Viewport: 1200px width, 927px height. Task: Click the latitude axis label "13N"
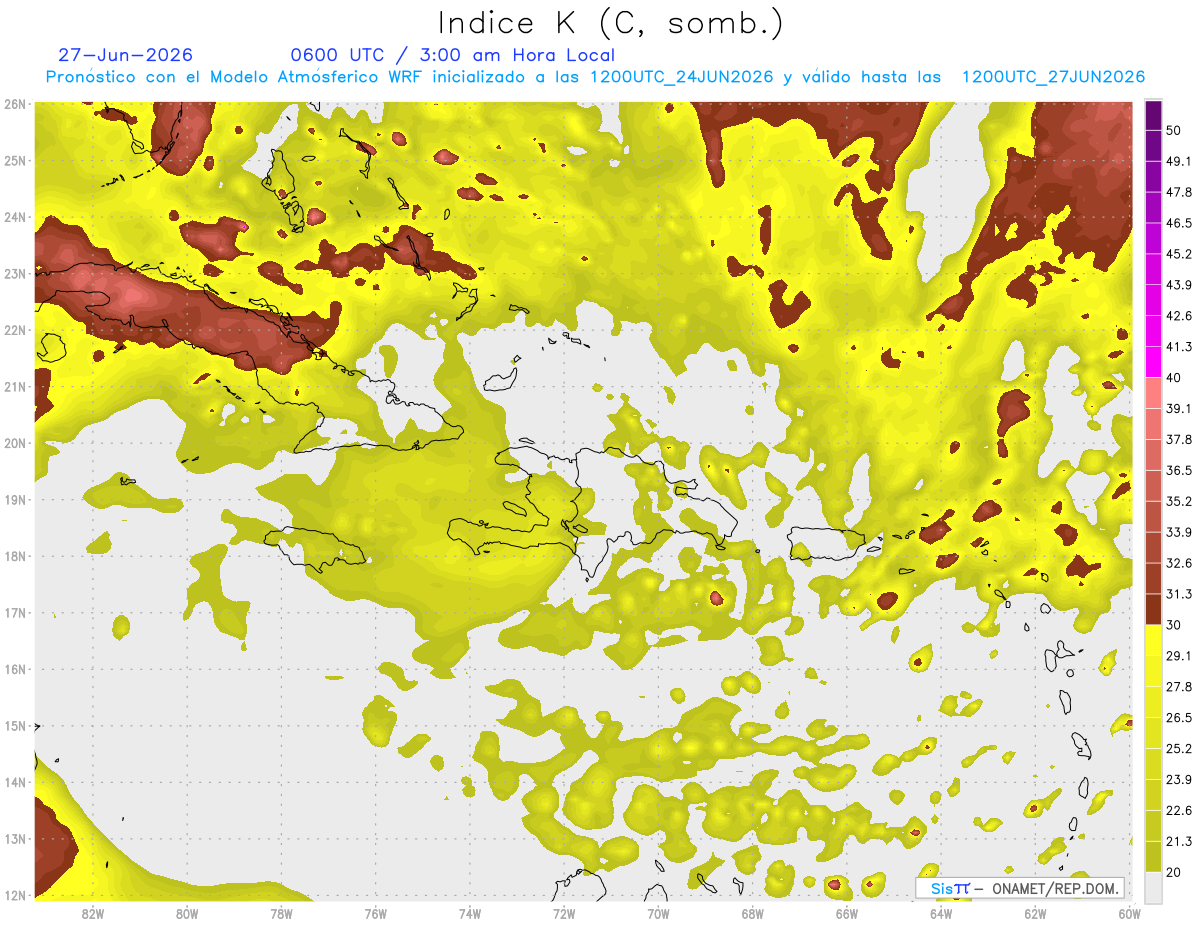(15, 838)
